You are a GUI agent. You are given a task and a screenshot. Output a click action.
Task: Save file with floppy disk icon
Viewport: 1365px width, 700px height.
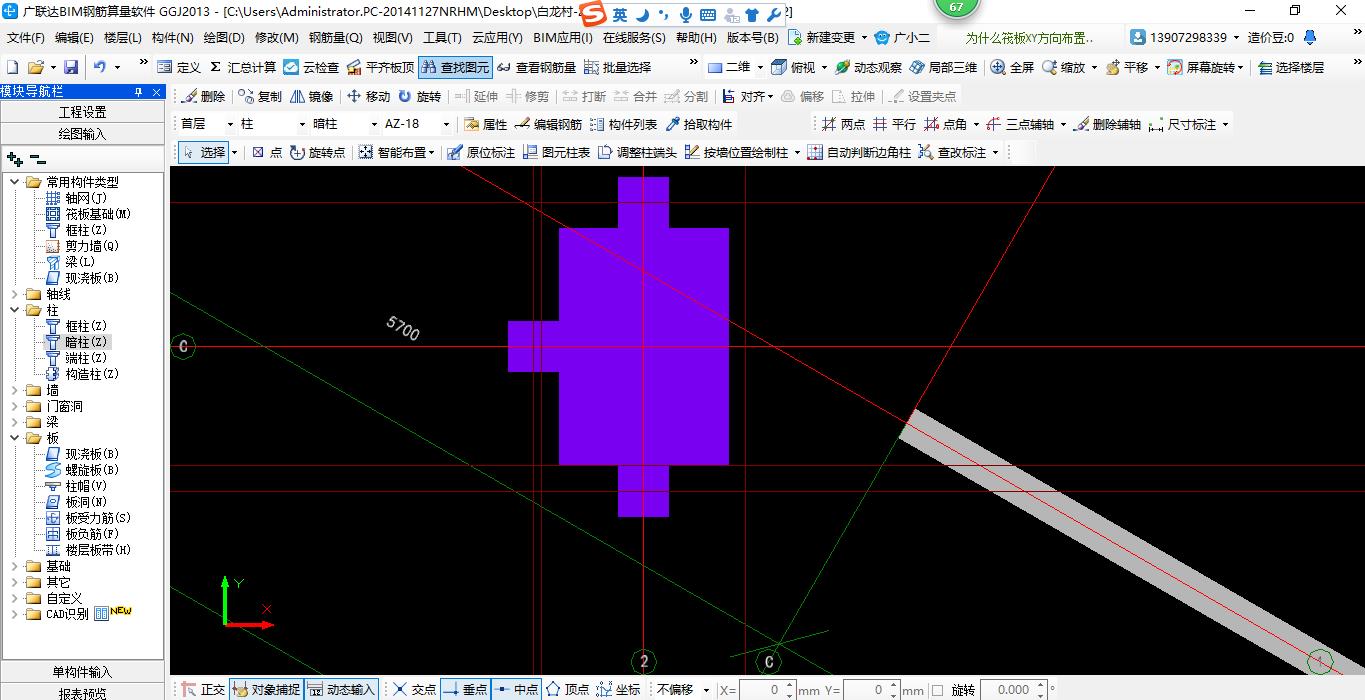tap(71, 67)
